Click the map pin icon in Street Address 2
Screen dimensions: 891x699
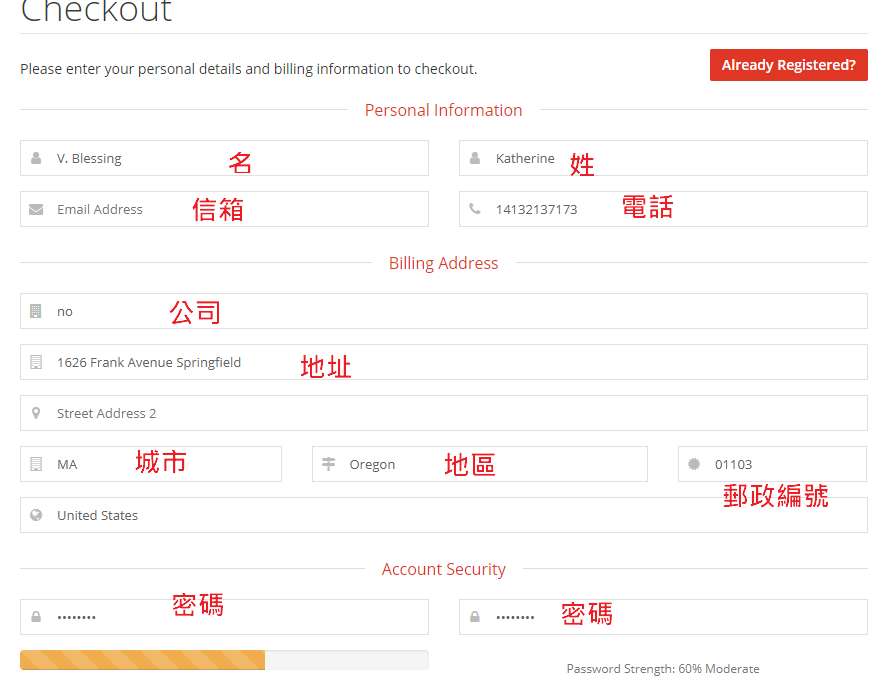(36, 413)
